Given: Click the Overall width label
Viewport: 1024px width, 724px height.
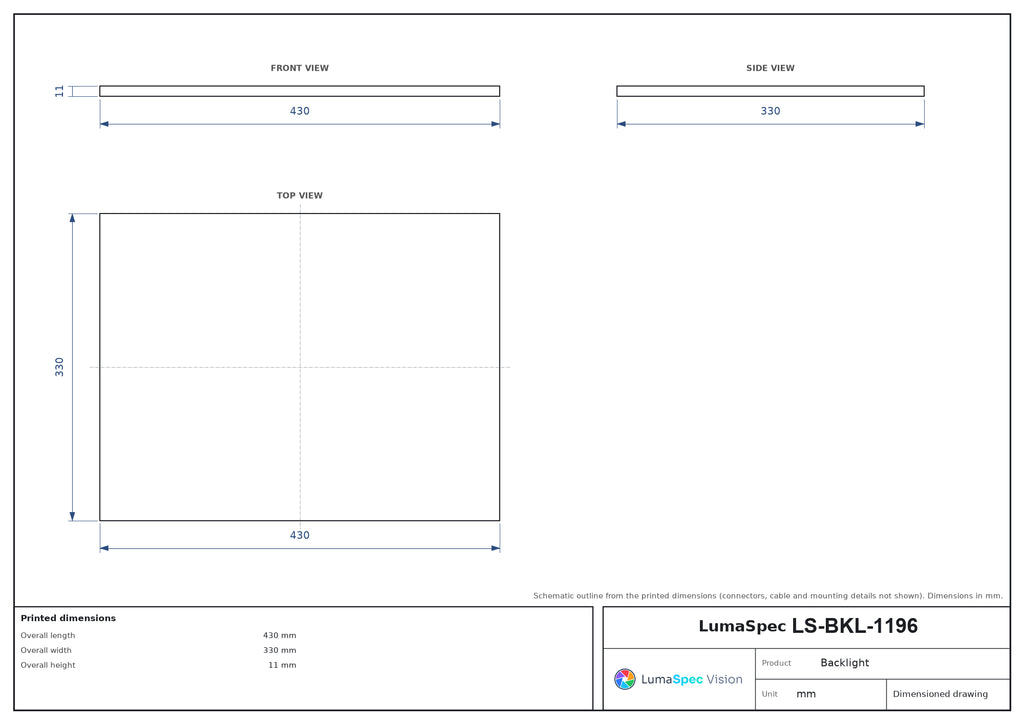Looking at the screenshot, I should click(46, 650).
